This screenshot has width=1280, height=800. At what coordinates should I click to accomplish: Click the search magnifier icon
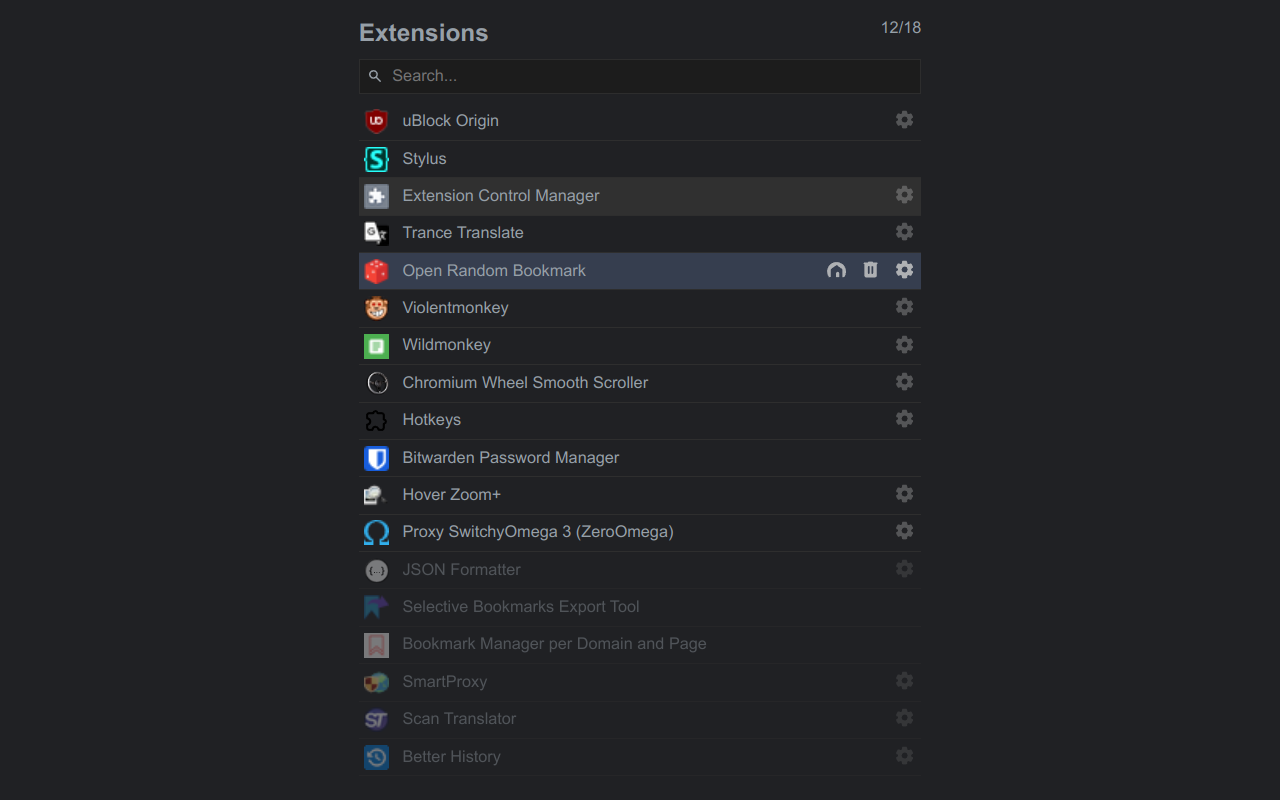tap(375, 76)
